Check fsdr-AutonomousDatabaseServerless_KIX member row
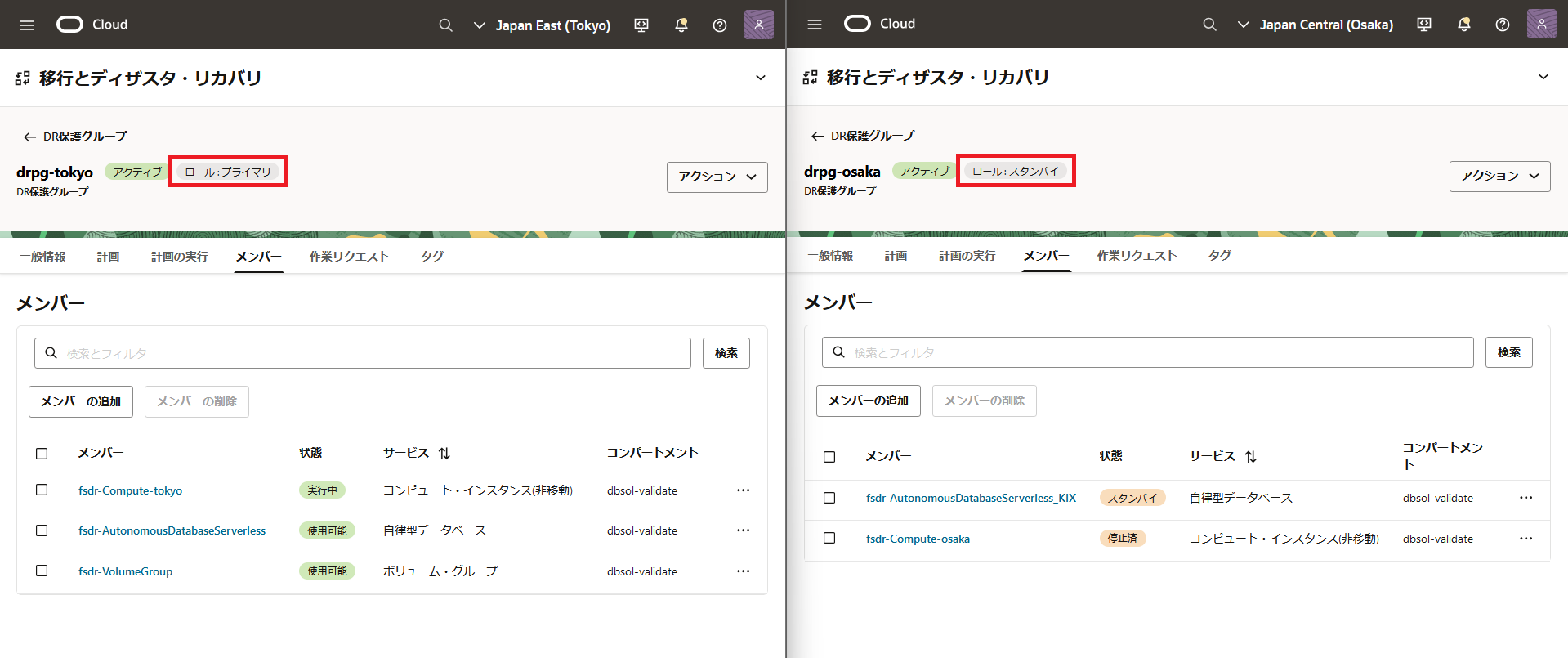This screenshot has height=658, width=1568. click(829, 498)
